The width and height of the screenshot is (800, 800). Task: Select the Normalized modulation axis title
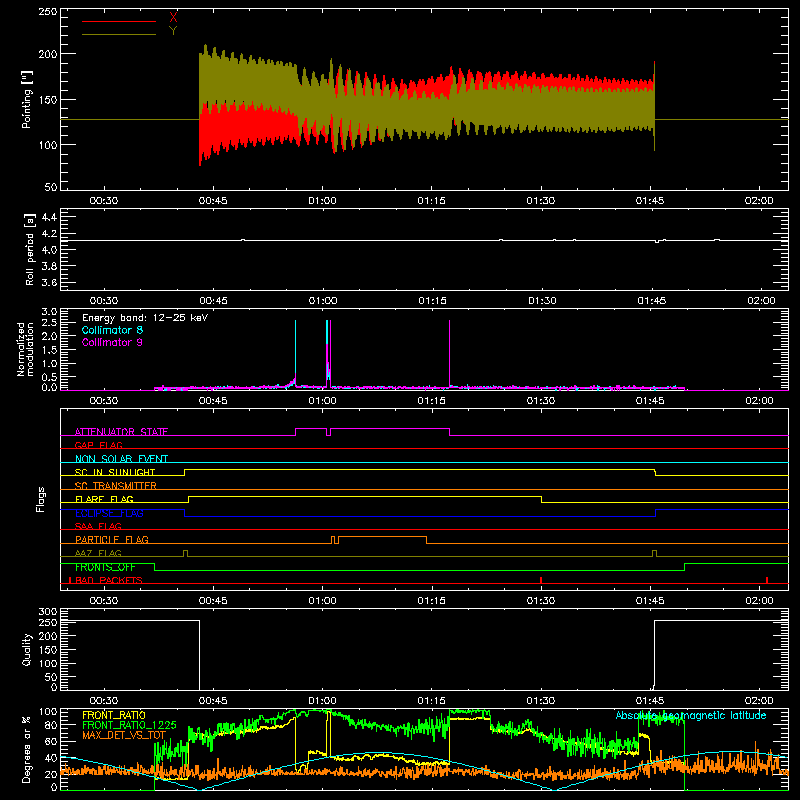25,349
